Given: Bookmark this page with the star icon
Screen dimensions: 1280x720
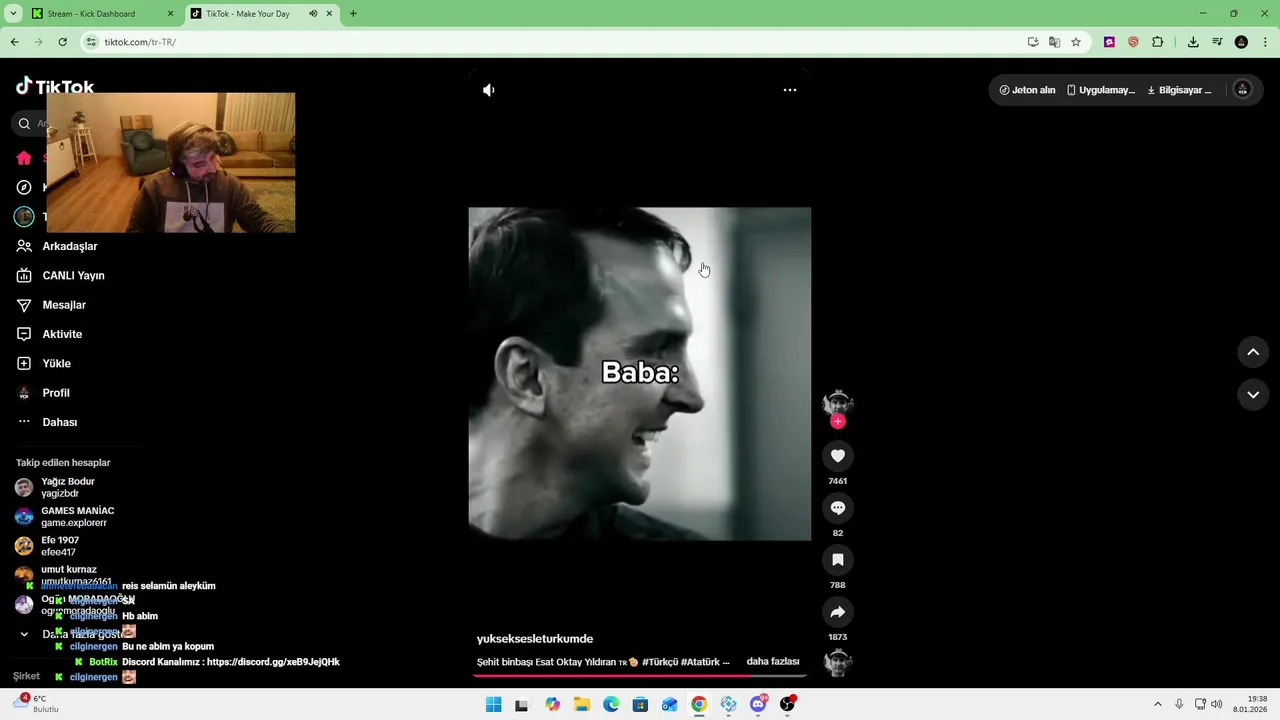Looking at the screenshot, I should [1076, 42].
